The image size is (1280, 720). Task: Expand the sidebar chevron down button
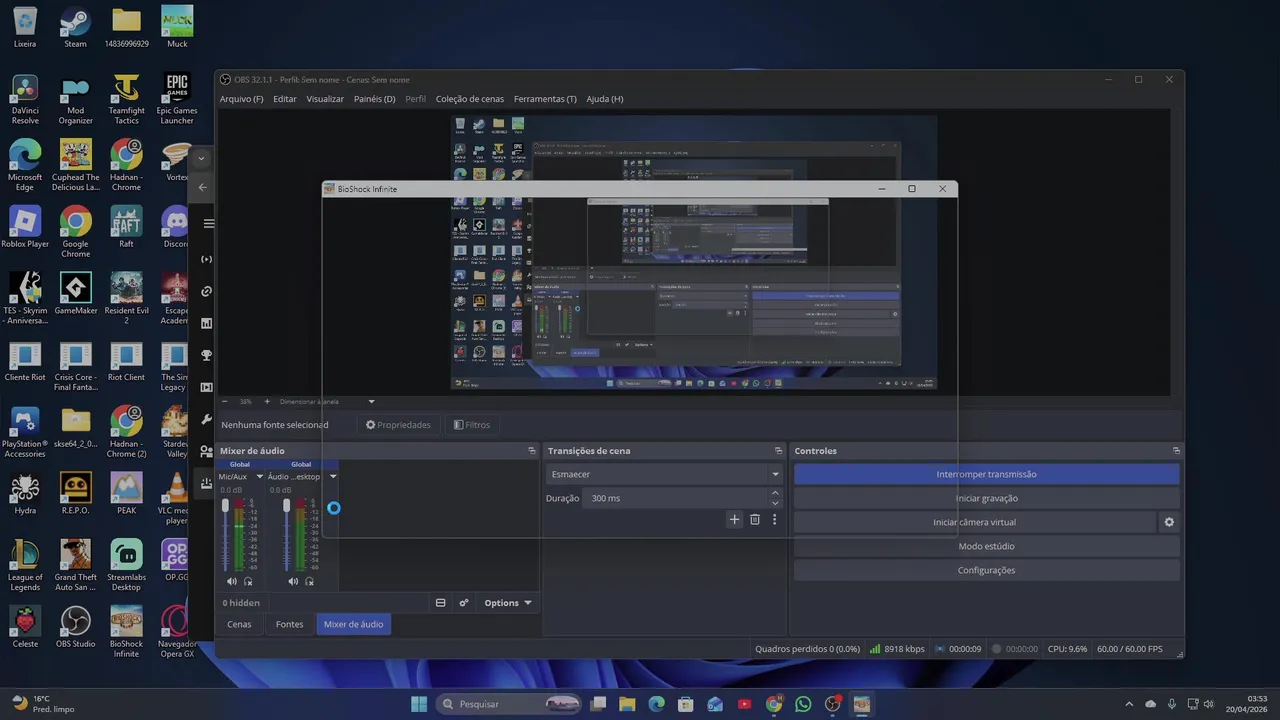[x=202, y=158]
